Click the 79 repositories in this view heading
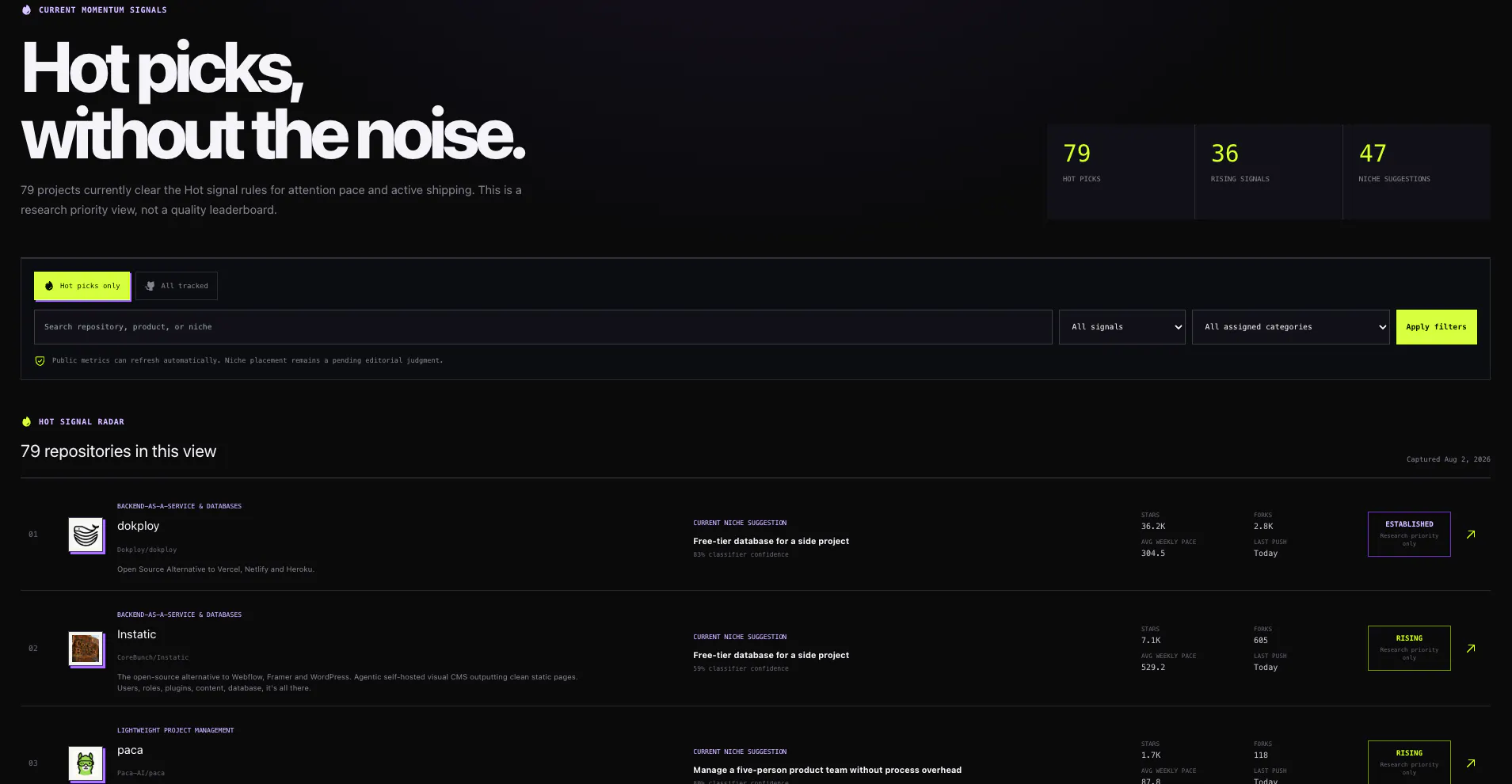Viewport: 1512px width, 784px height. click(x=118, y=451)
